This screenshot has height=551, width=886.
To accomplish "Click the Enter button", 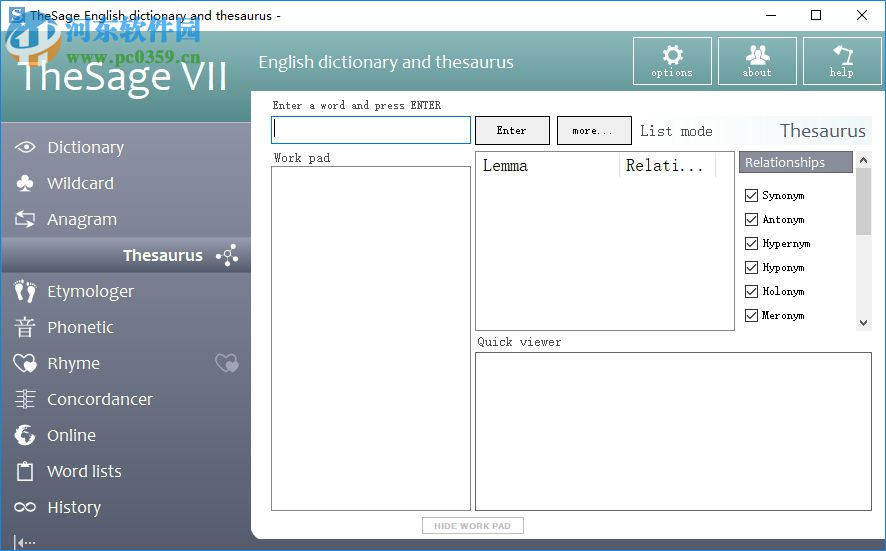I will 512,131.
